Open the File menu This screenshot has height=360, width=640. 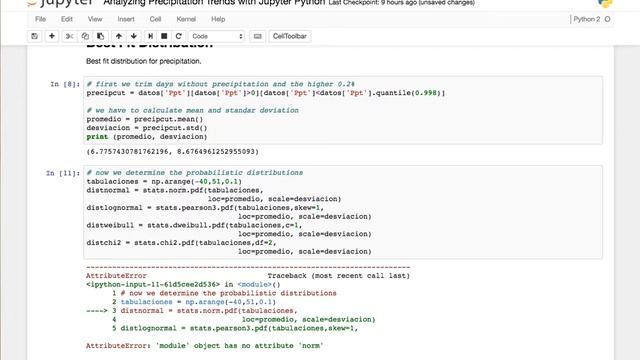[x=40, y=19]
